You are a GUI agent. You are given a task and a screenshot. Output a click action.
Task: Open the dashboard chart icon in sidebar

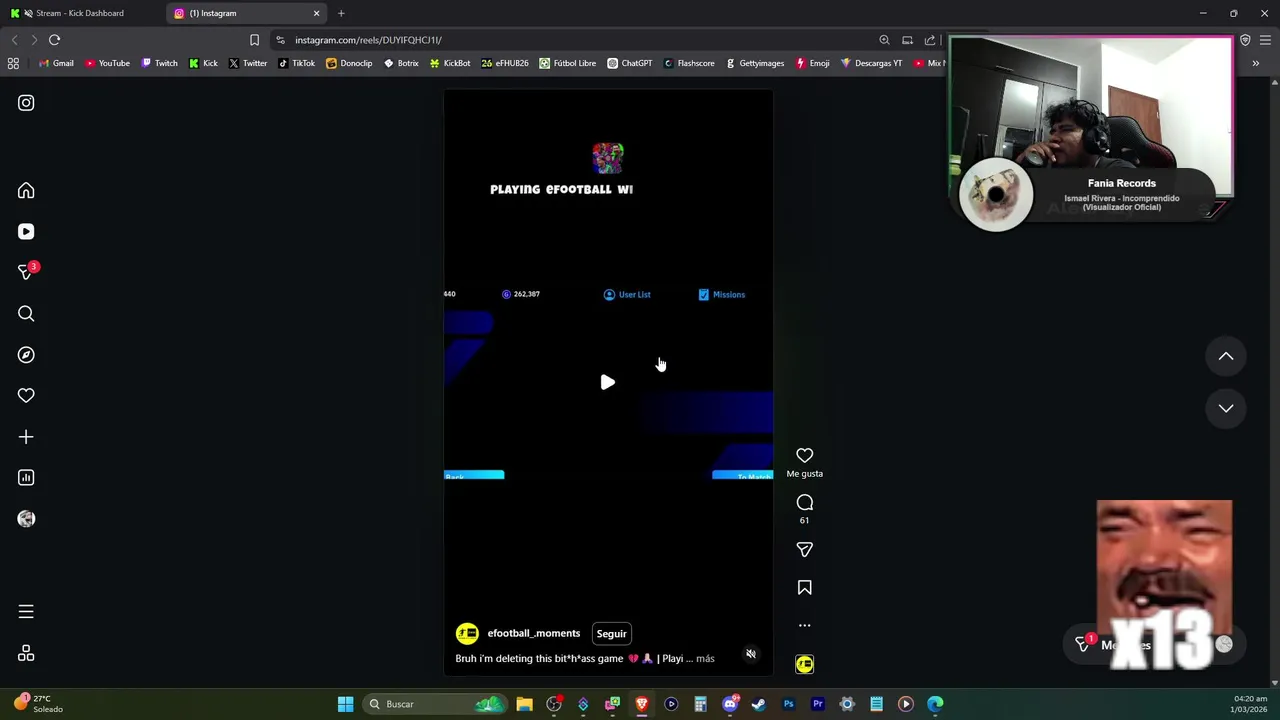pos(26,478)
